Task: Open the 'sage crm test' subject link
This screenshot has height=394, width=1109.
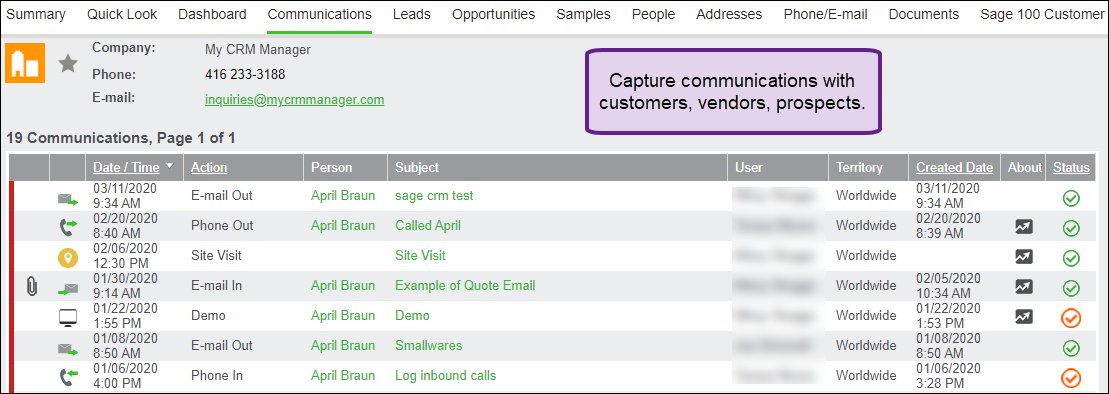Action: point(434,196)
